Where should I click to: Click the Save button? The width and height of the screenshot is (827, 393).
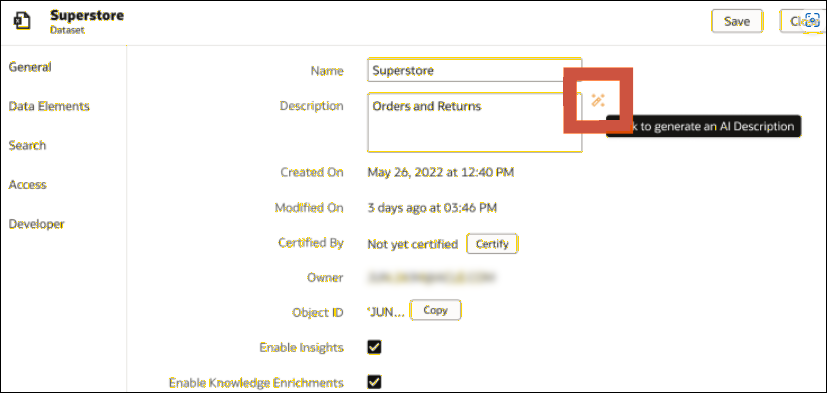coord(737,22)
